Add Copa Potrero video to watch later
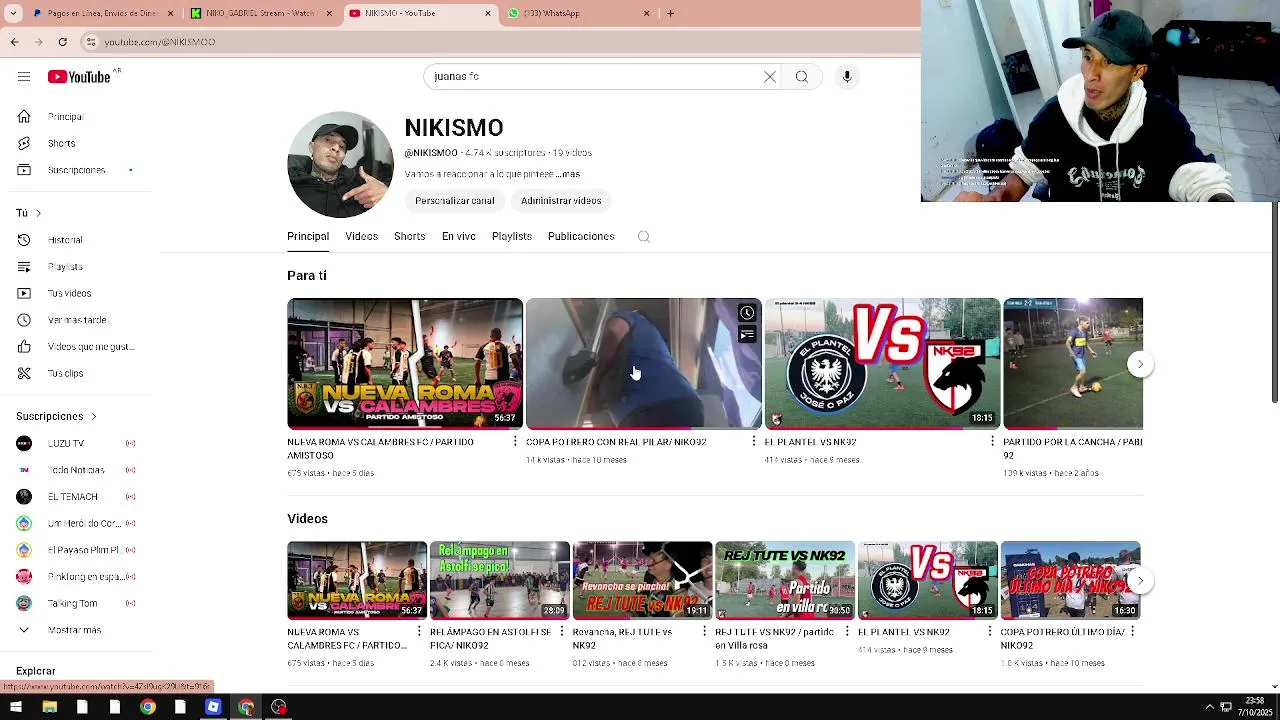The height and width of the screenshot is (720, 1280). 747,313
